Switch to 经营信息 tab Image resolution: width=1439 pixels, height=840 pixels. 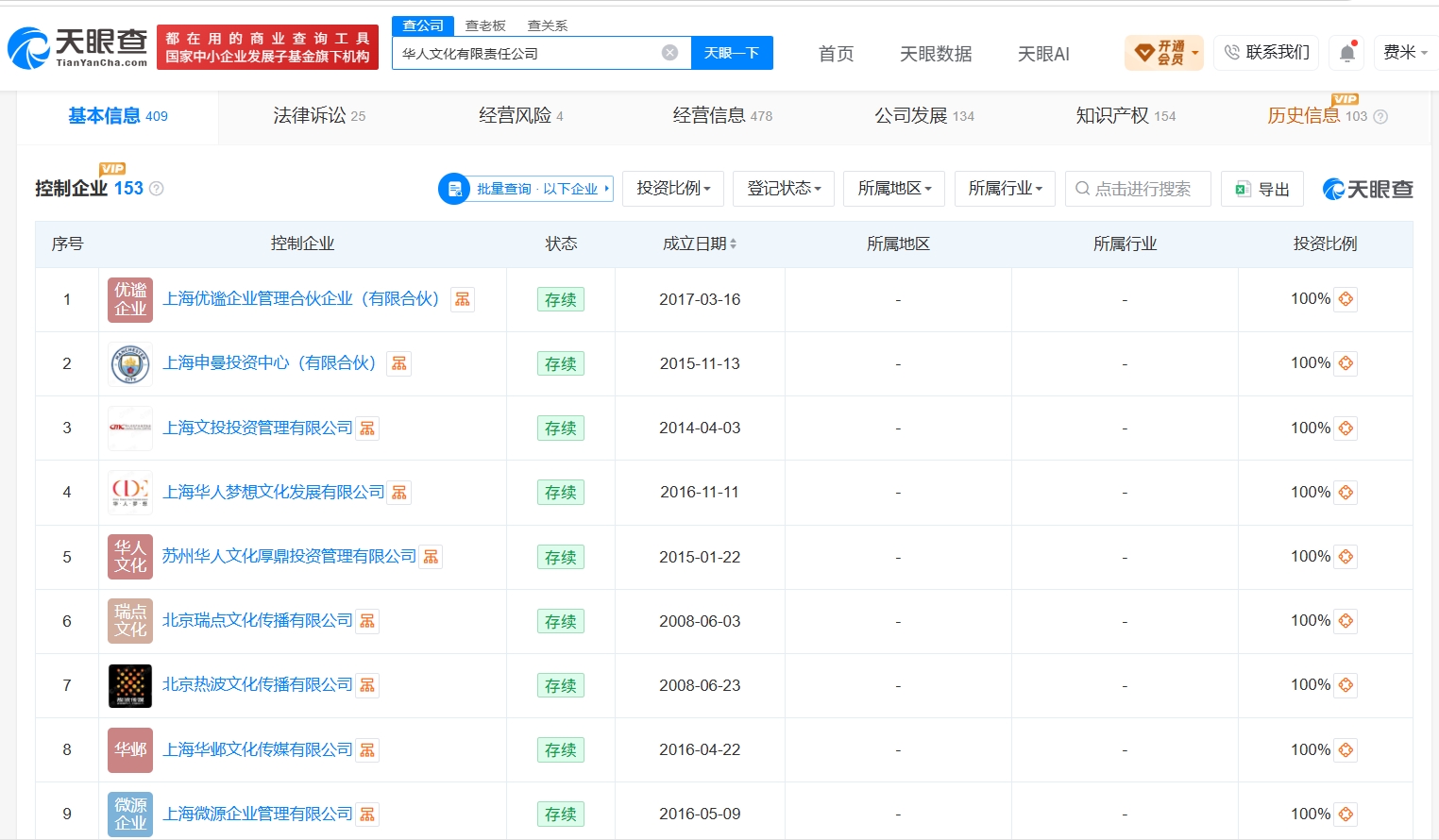722,116
